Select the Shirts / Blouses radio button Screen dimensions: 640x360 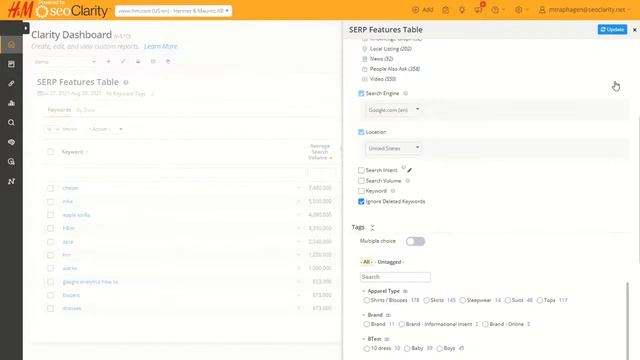[x=367, y=300]
